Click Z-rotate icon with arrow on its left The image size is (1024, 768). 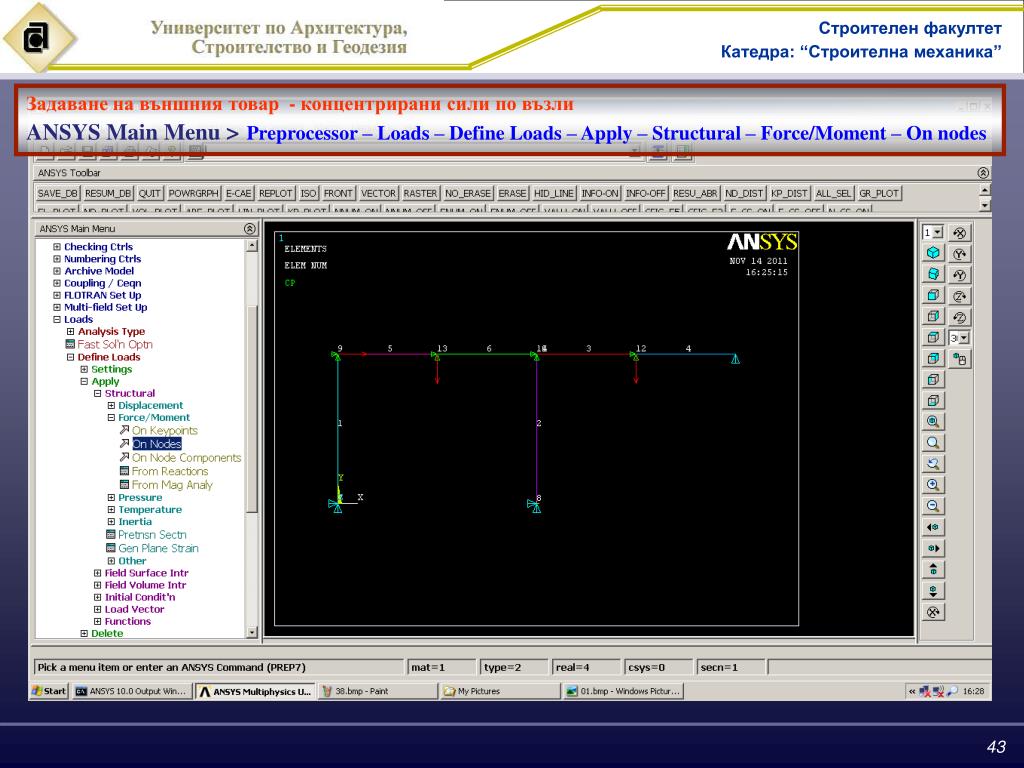(x=959, y=317)
